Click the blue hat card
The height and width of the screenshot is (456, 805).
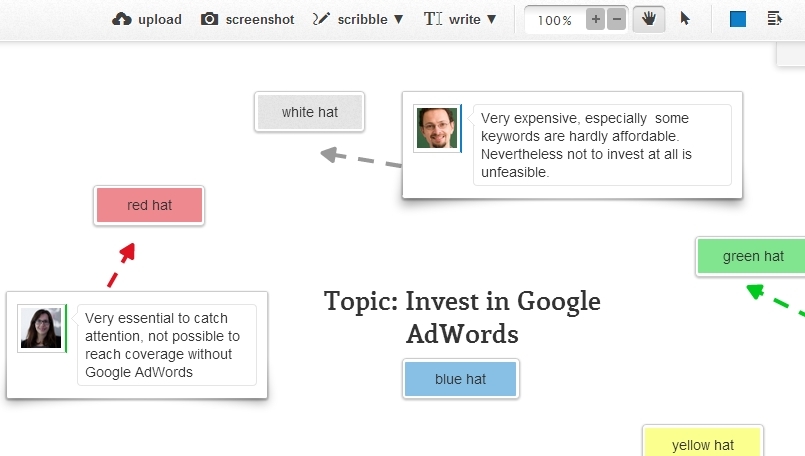[x=461, y=379]
